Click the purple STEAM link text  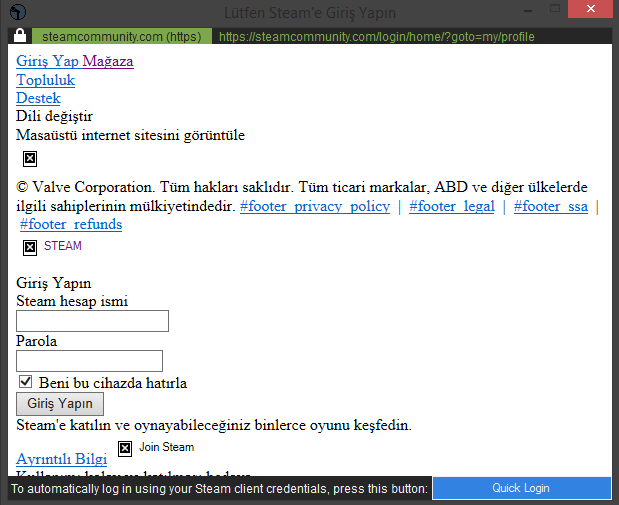click(63, 246)
